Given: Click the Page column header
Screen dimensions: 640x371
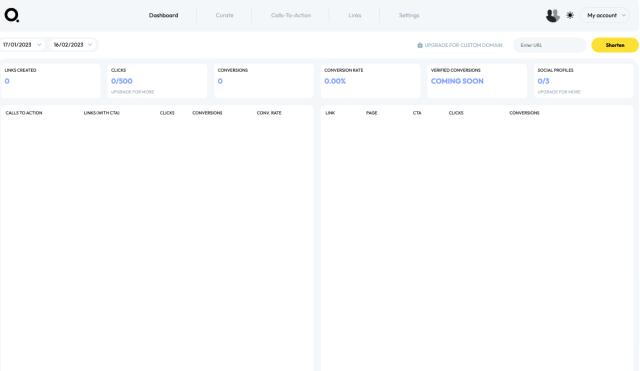Looking at the screenshot, I should (x=371, y=113).
